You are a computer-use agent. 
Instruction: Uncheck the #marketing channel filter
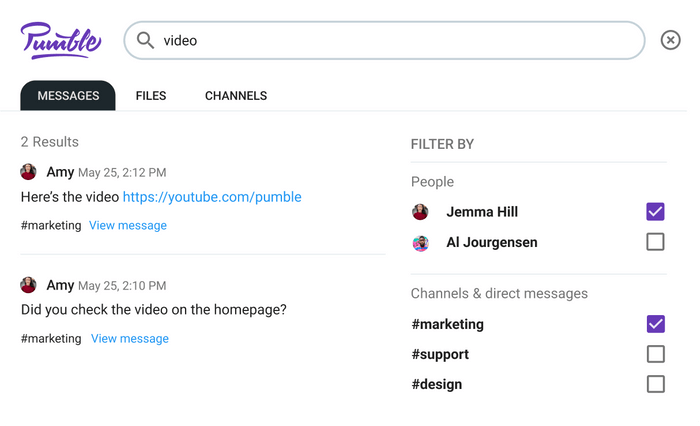pyautogui.click(x=655, y=324)
